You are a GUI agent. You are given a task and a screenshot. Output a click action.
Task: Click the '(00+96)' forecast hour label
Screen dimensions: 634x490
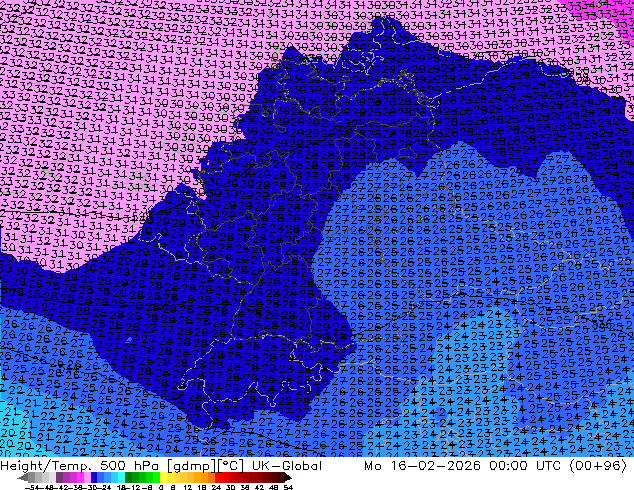598,466
